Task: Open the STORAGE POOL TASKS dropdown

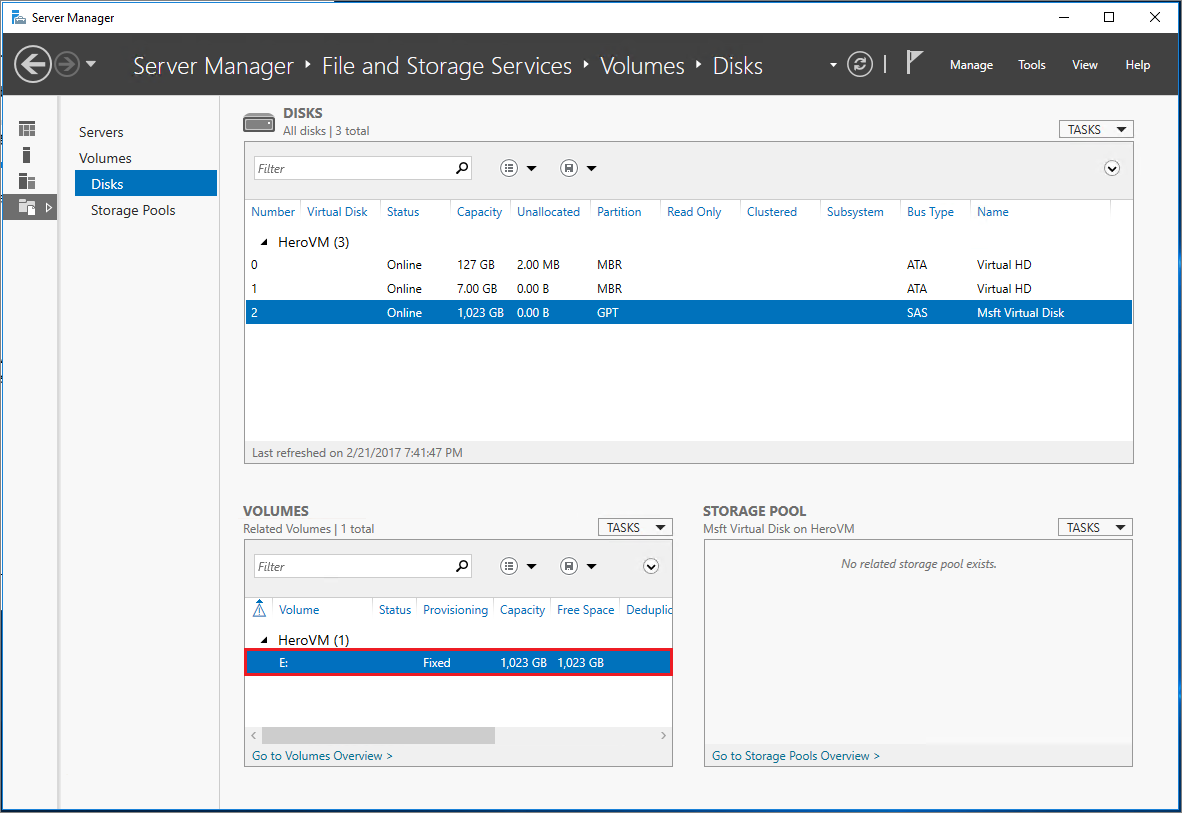Action: pyautogui.click(x=1095, y=527)
